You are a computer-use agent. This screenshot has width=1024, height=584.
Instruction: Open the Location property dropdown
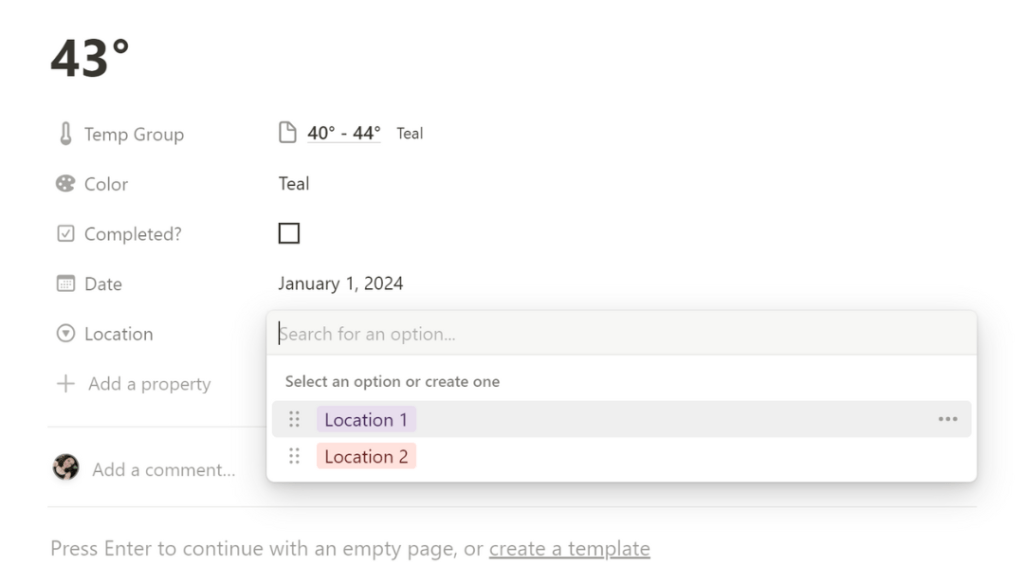coord(118,334)
